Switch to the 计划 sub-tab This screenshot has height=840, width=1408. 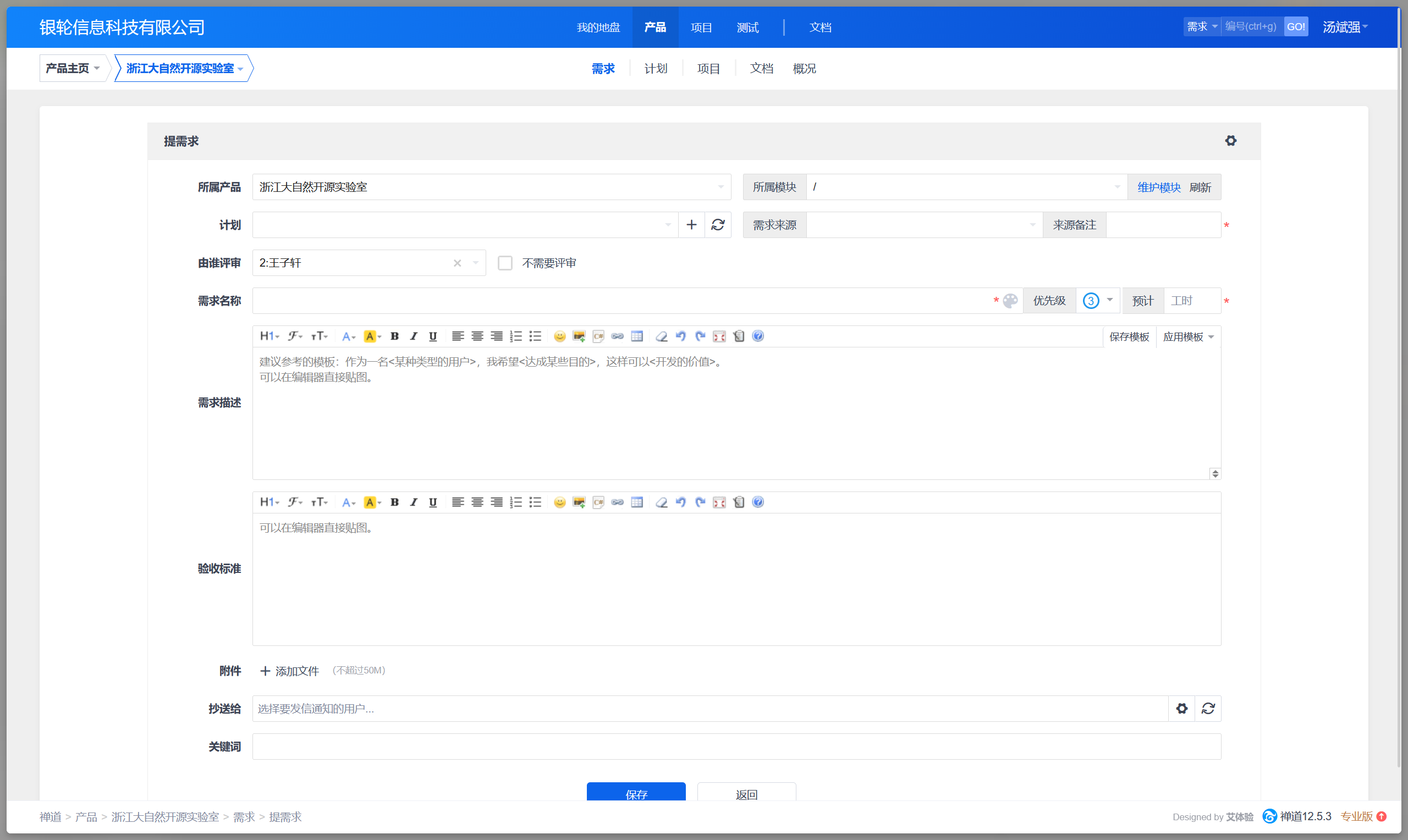click(656, 69)
